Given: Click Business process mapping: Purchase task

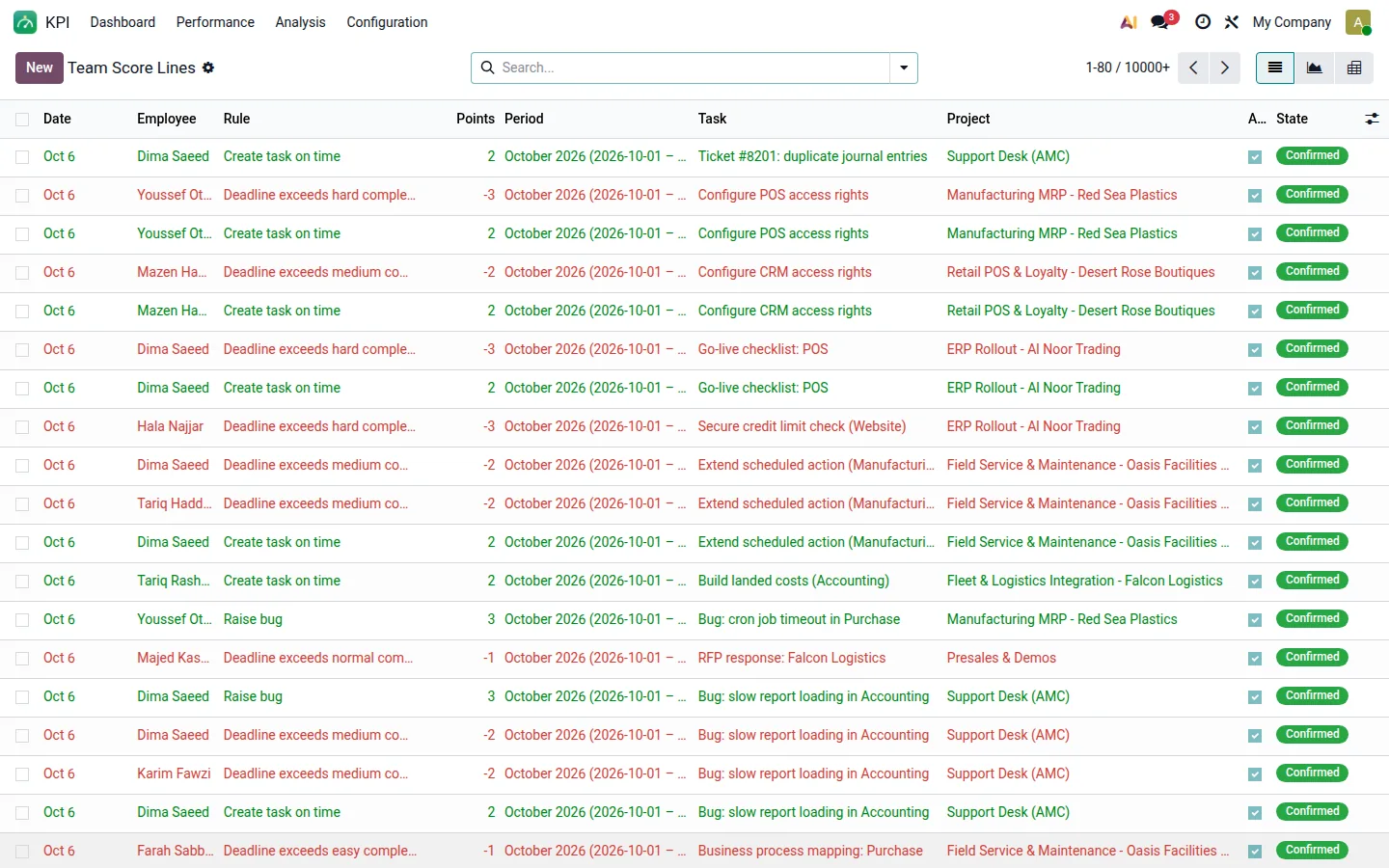Looking at the screenshot, I should 810,851.
